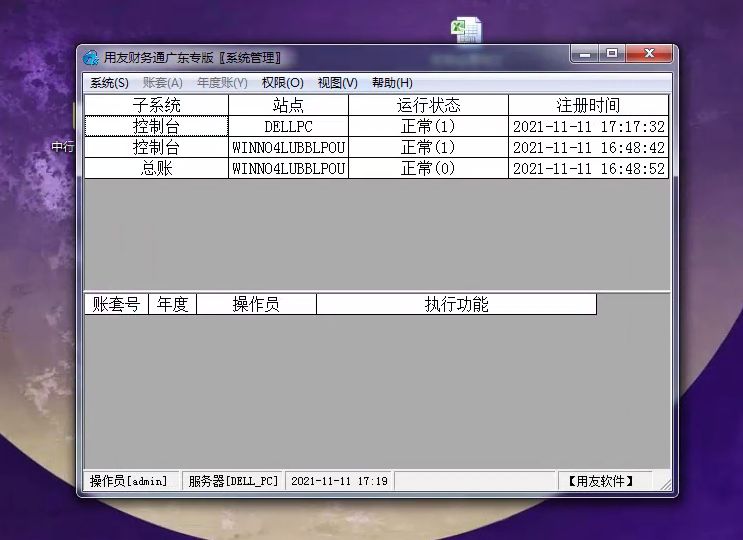
Task: Open the 账套(A) menu
Action: click(x=163, y=83)
